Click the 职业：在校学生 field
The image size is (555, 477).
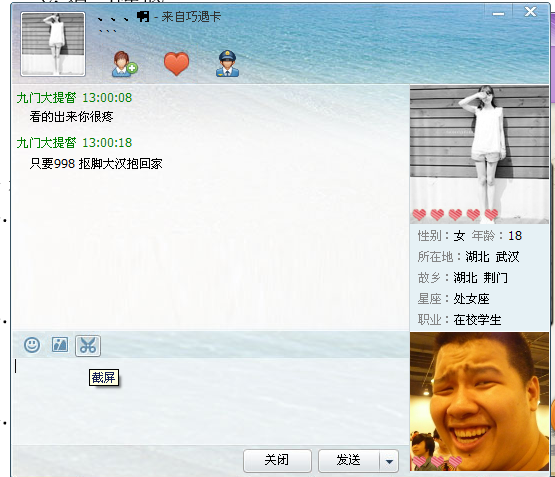pyautogui.click(x=459, y=320)
